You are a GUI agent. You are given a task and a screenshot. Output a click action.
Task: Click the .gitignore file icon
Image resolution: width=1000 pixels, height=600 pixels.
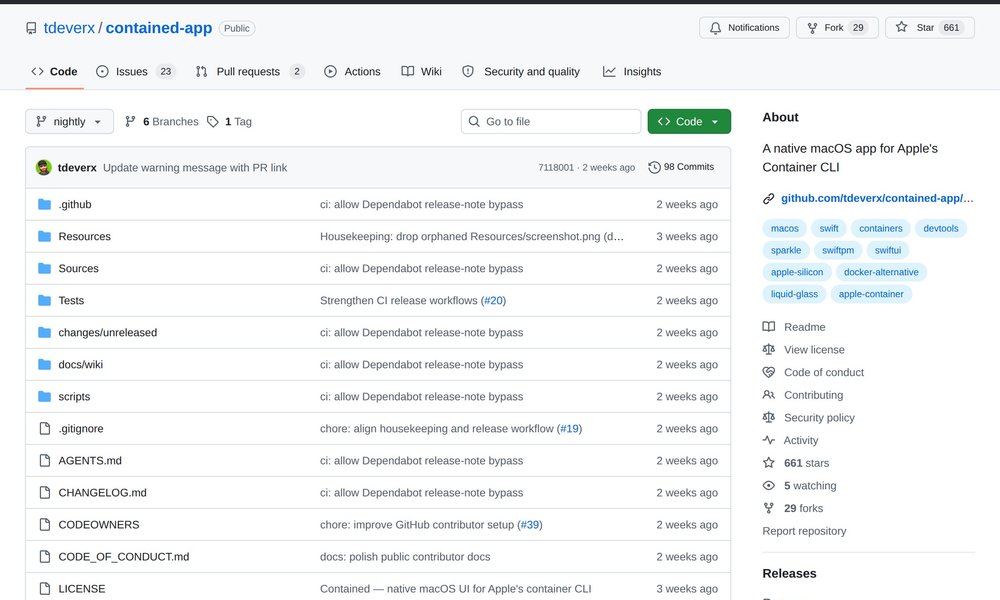(45, 428)
